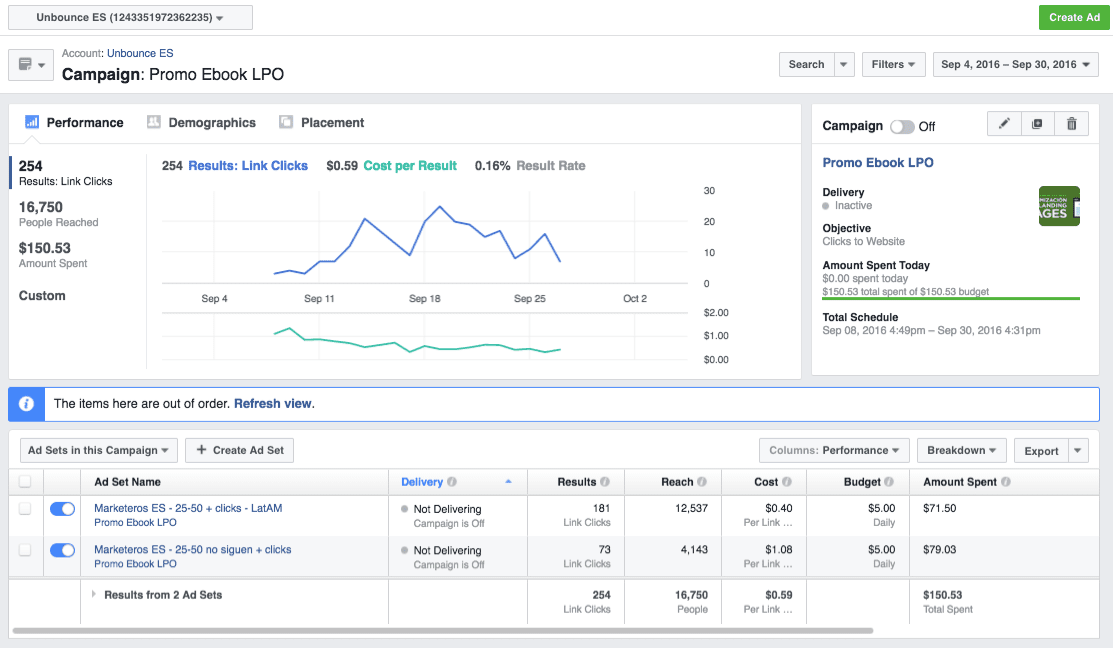Open the date range Sep 4 – Sep 30 picker

pyautogui.click(x=1016, y=65)
